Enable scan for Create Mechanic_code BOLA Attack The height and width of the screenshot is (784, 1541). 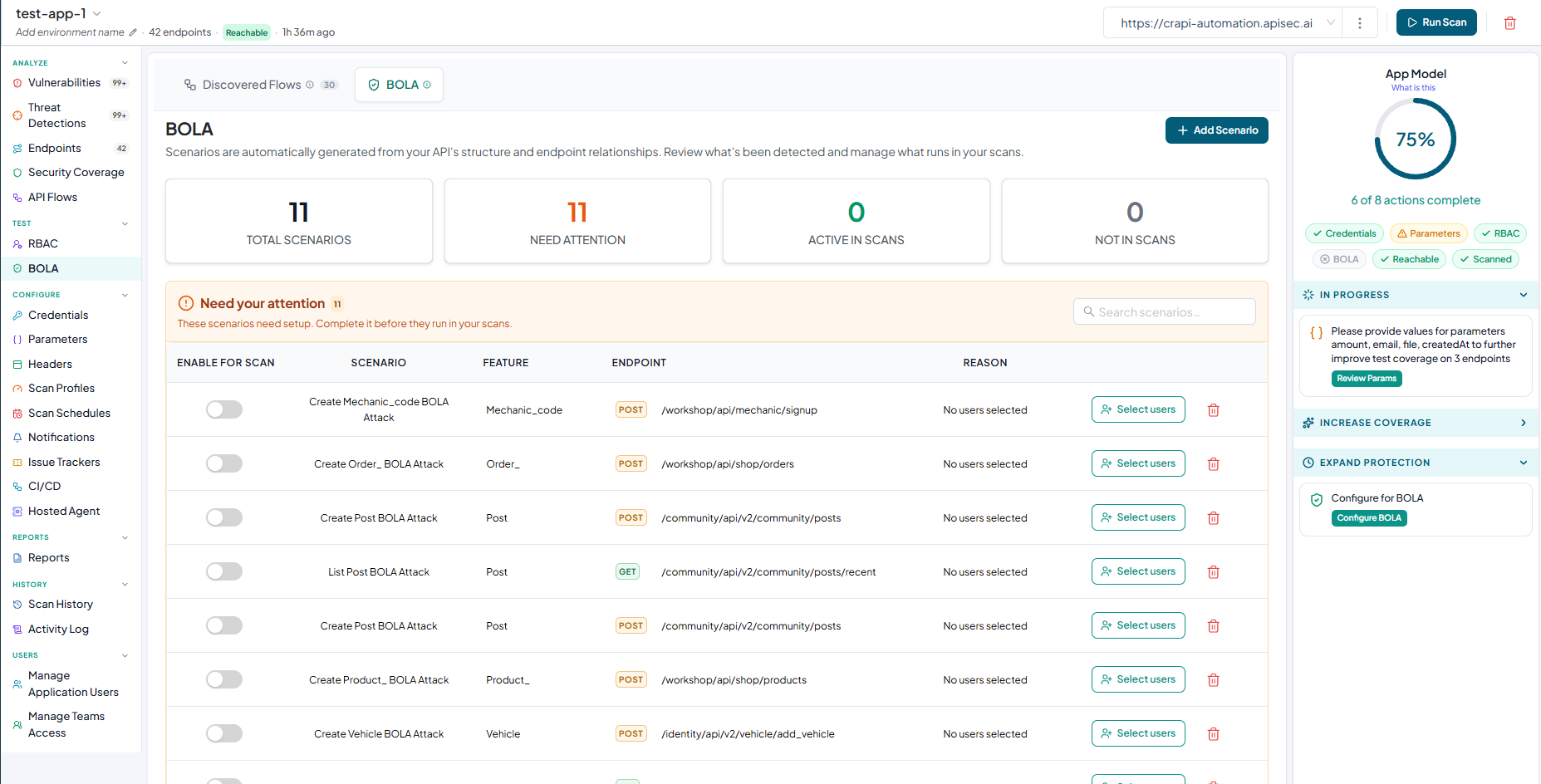point(224,409)
